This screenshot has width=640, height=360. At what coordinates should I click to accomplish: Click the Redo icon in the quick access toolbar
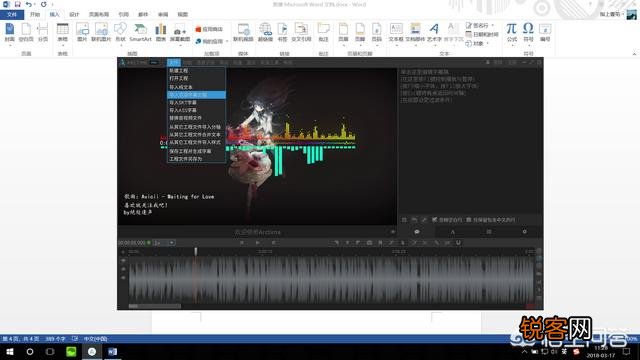[x=43, y=4]
